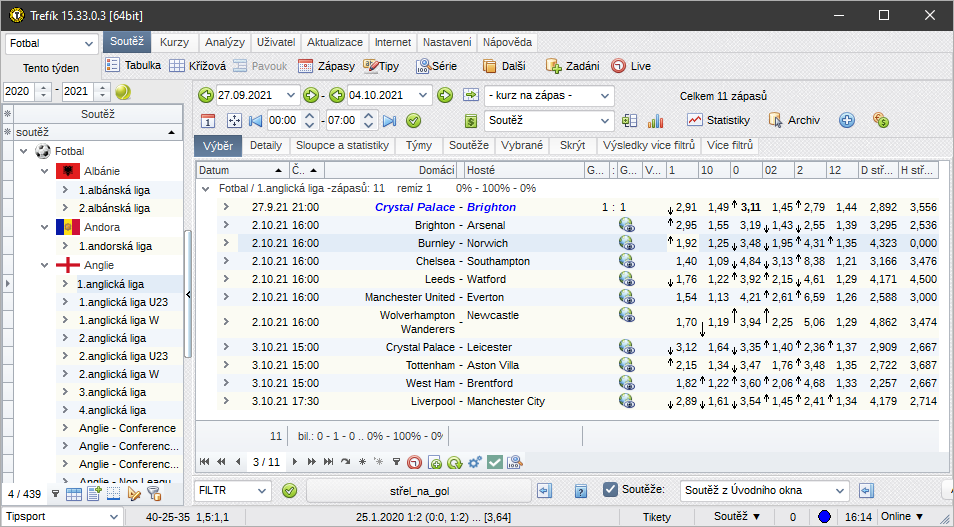
Task: Open the Tipy tips view
Action: (381, 66)
